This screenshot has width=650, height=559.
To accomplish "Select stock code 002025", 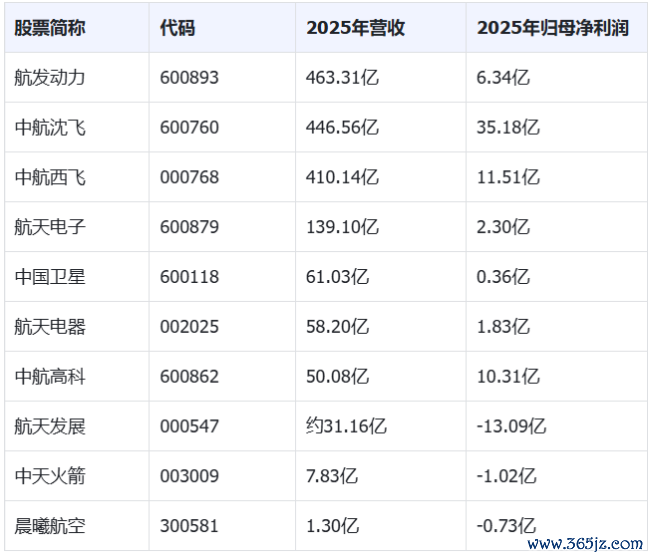I will 189,327.
